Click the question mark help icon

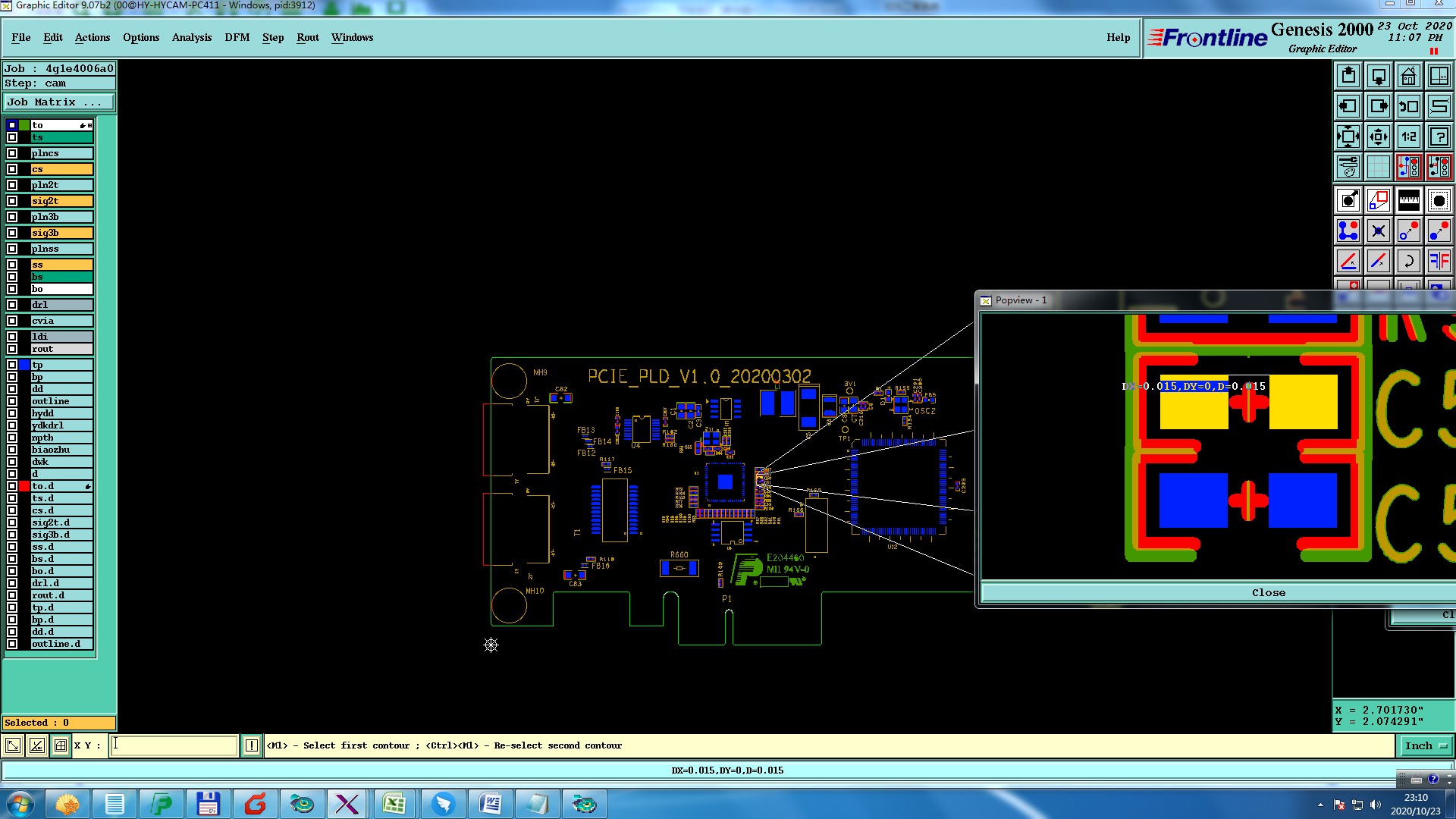click(1439, 136)
